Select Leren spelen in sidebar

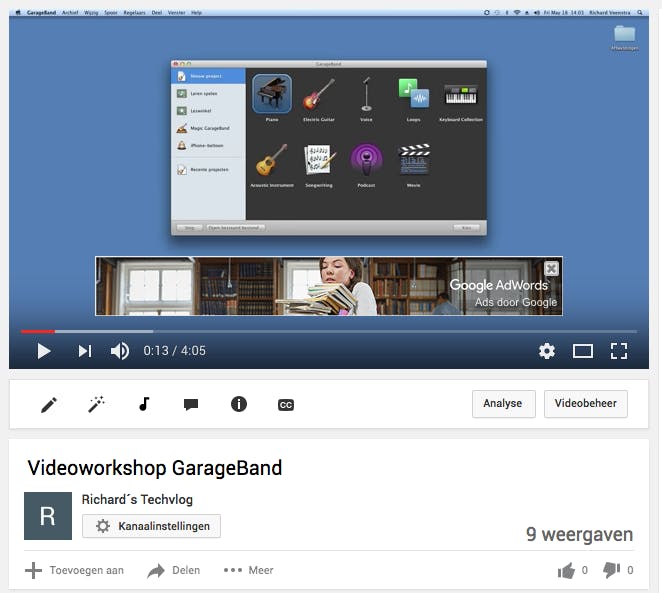208,93
